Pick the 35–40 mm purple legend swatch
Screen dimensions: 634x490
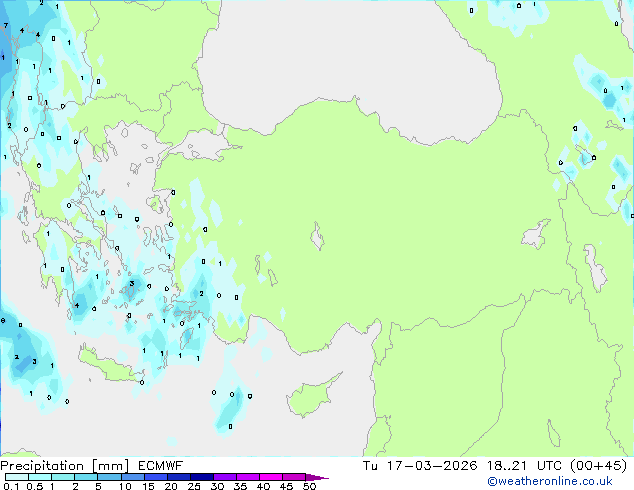[x=247, y=477]
